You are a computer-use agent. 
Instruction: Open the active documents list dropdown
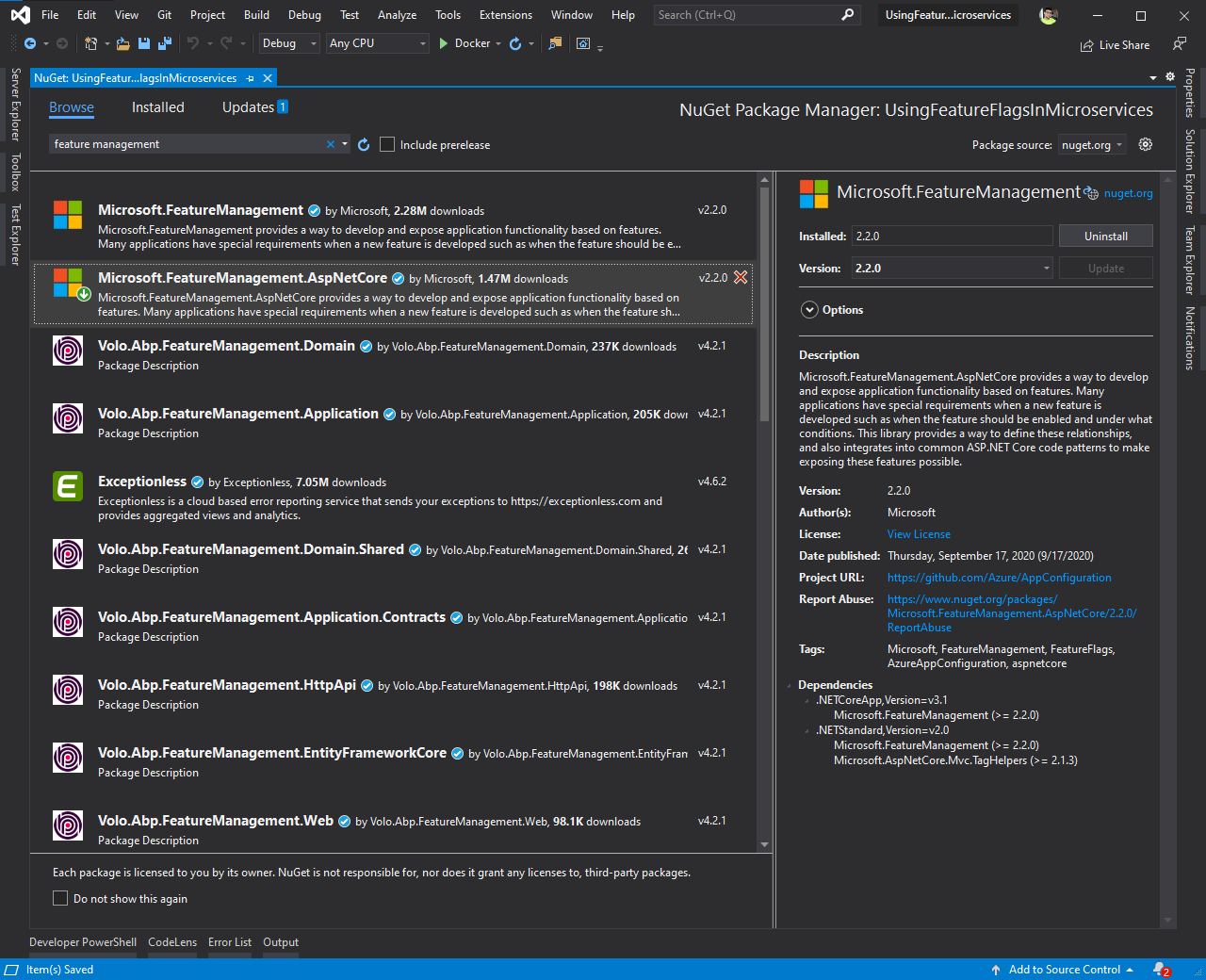coord(1153,77)
